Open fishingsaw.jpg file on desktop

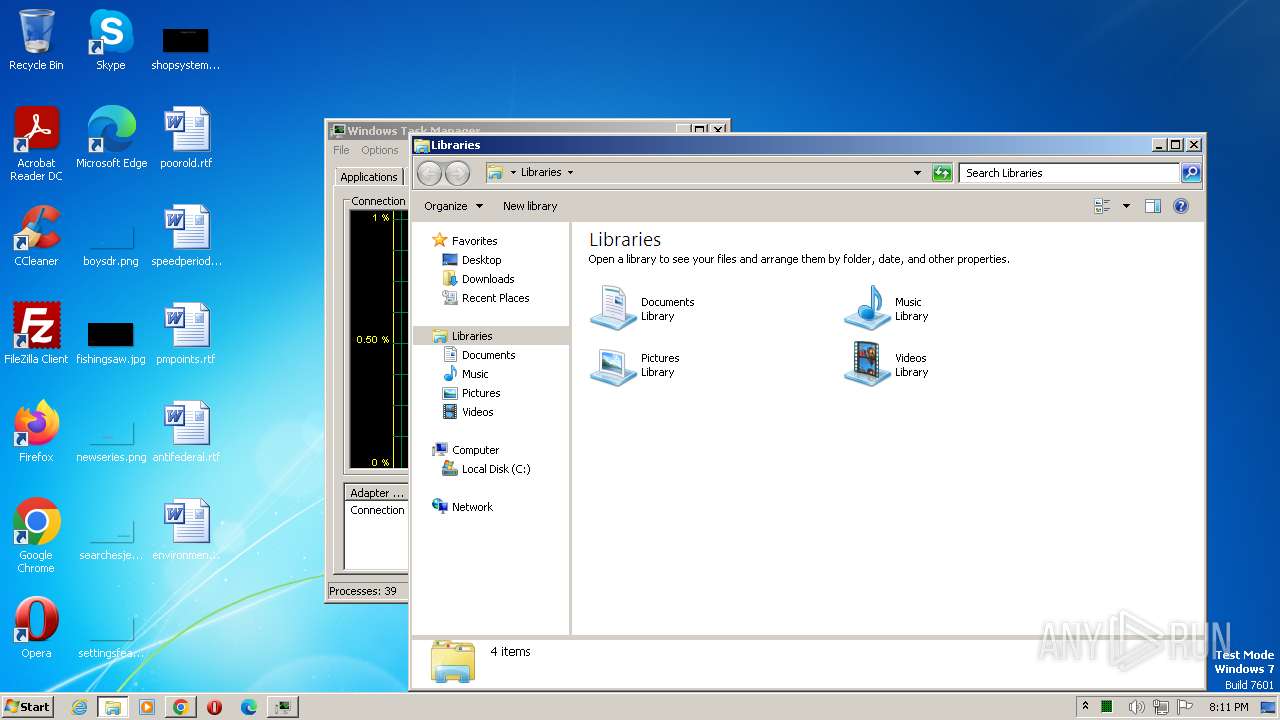pos(111,343)
